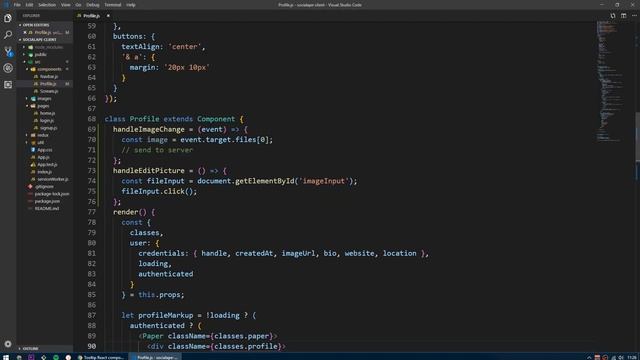Open App.css in the explorer

[44, 150]
